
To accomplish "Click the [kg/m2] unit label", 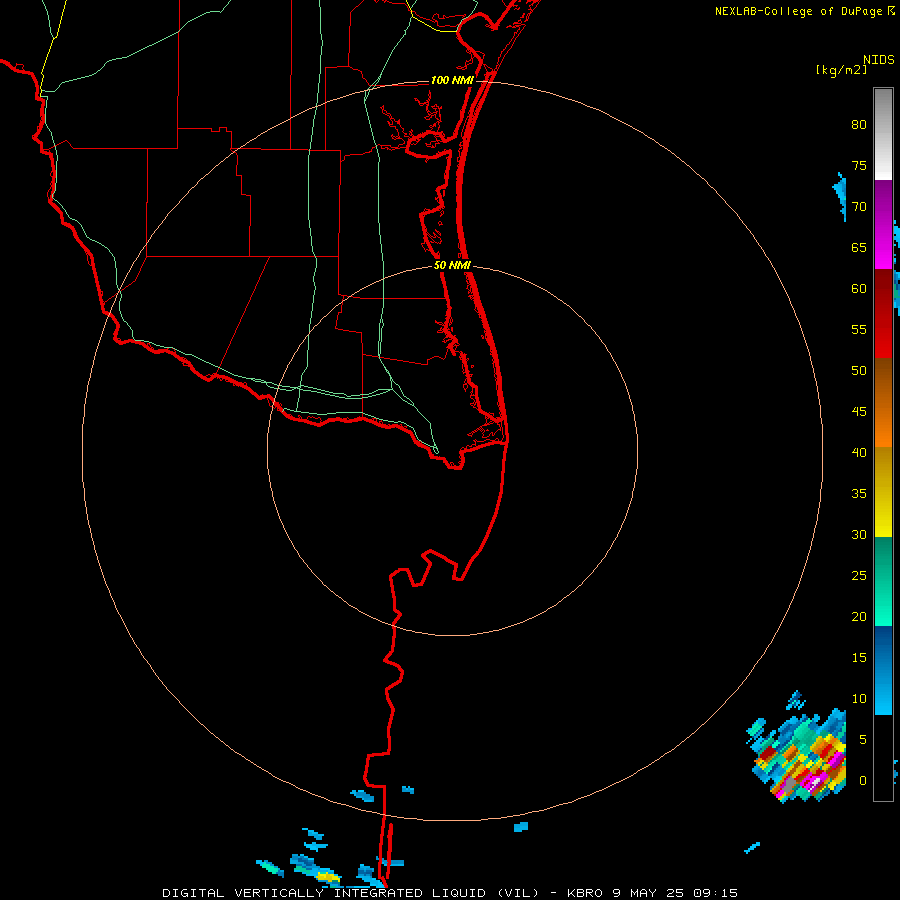I will [841, 70].
